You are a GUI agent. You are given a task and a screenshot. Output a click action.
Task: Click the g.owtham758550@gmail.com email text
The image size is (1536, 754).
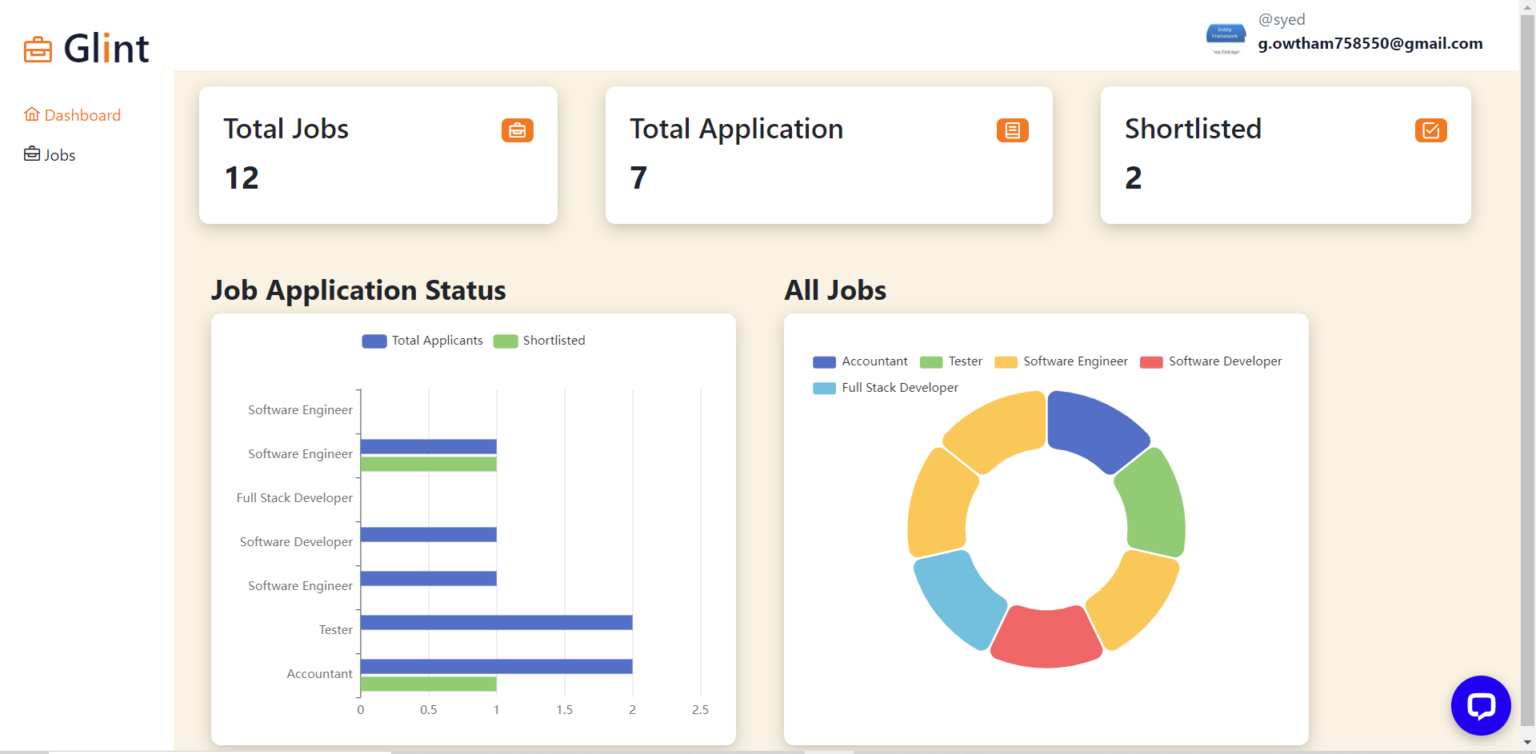coord(1370,43)
